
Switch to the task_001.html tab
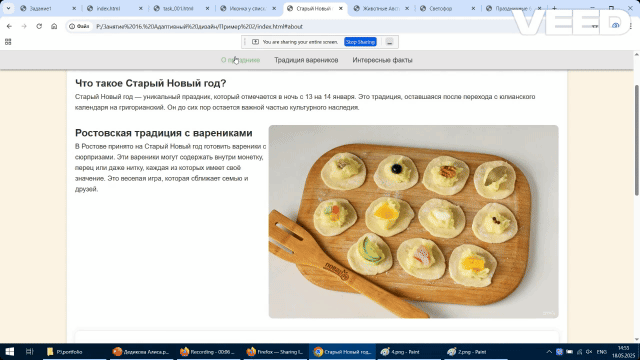(181, 8)
